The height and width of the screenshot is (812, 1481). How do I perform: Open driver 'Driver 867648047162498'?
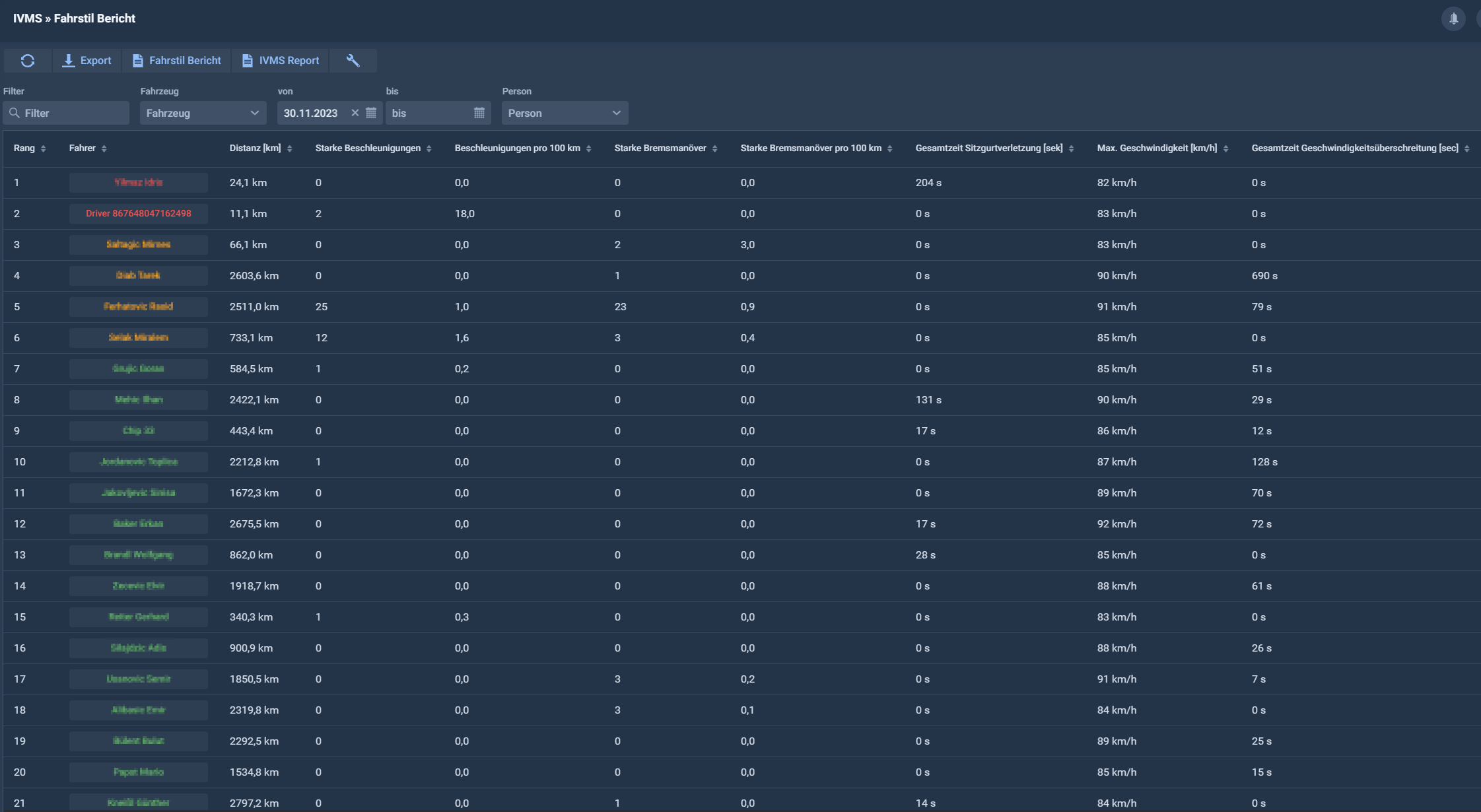(139, 213)
